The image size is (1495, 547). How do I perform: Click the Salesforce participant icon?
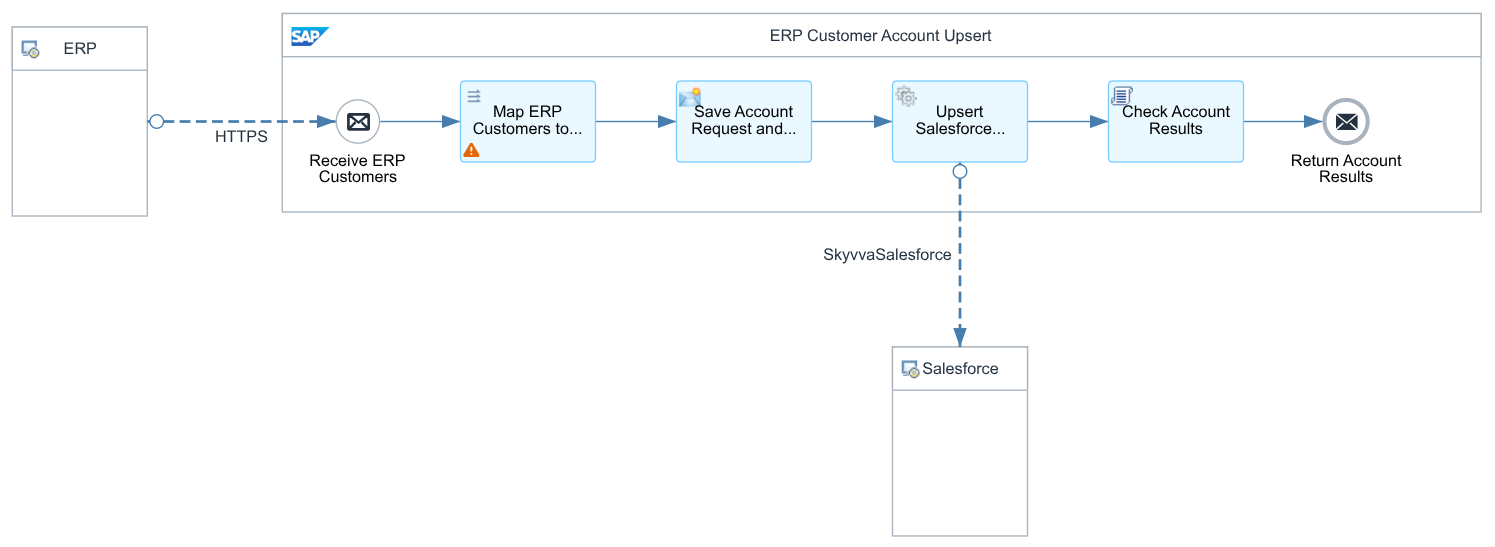coord(910,369)
